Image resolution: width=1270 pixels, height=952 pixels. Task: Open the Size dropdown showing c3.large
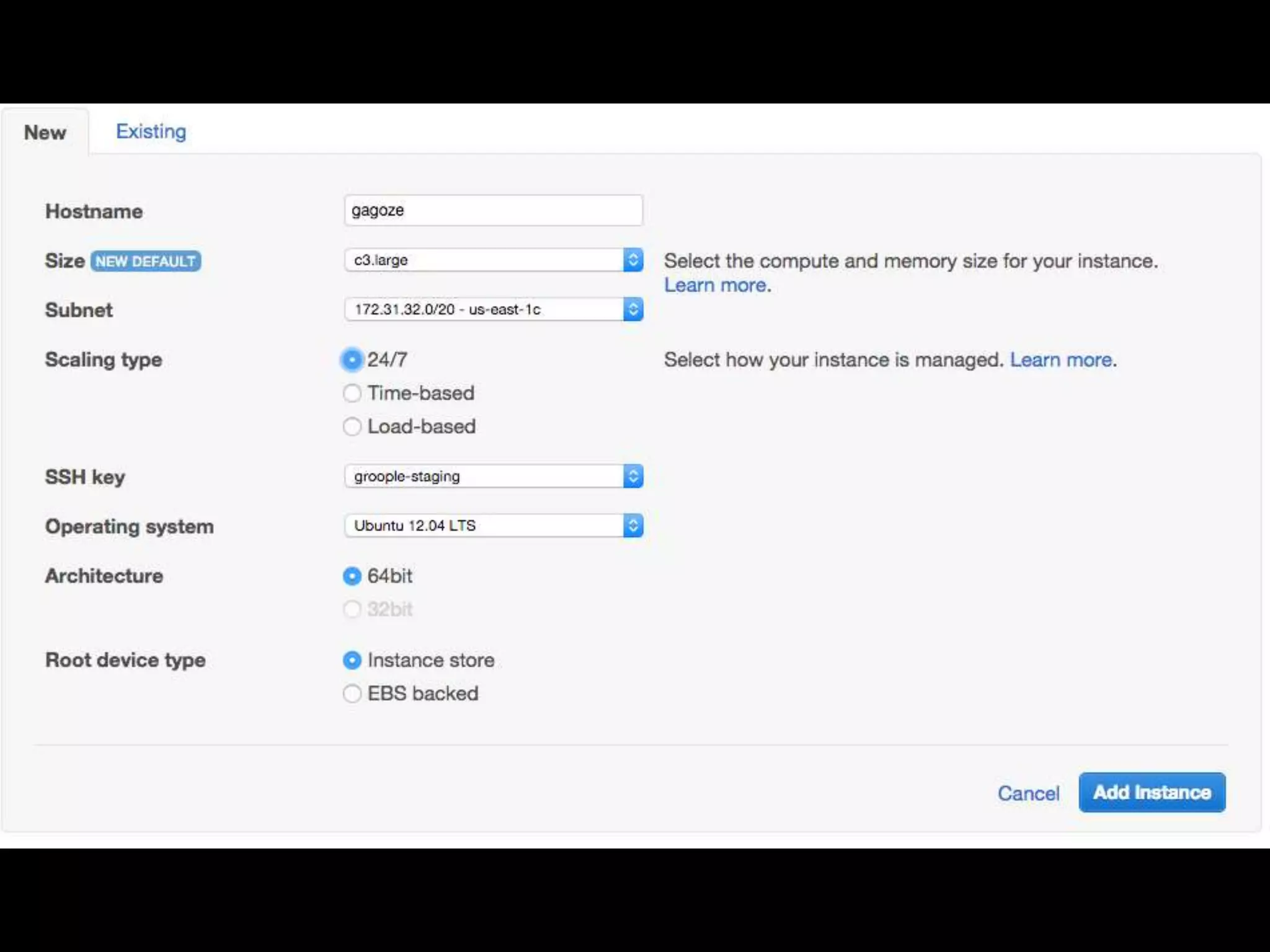[x=484, y=260]
